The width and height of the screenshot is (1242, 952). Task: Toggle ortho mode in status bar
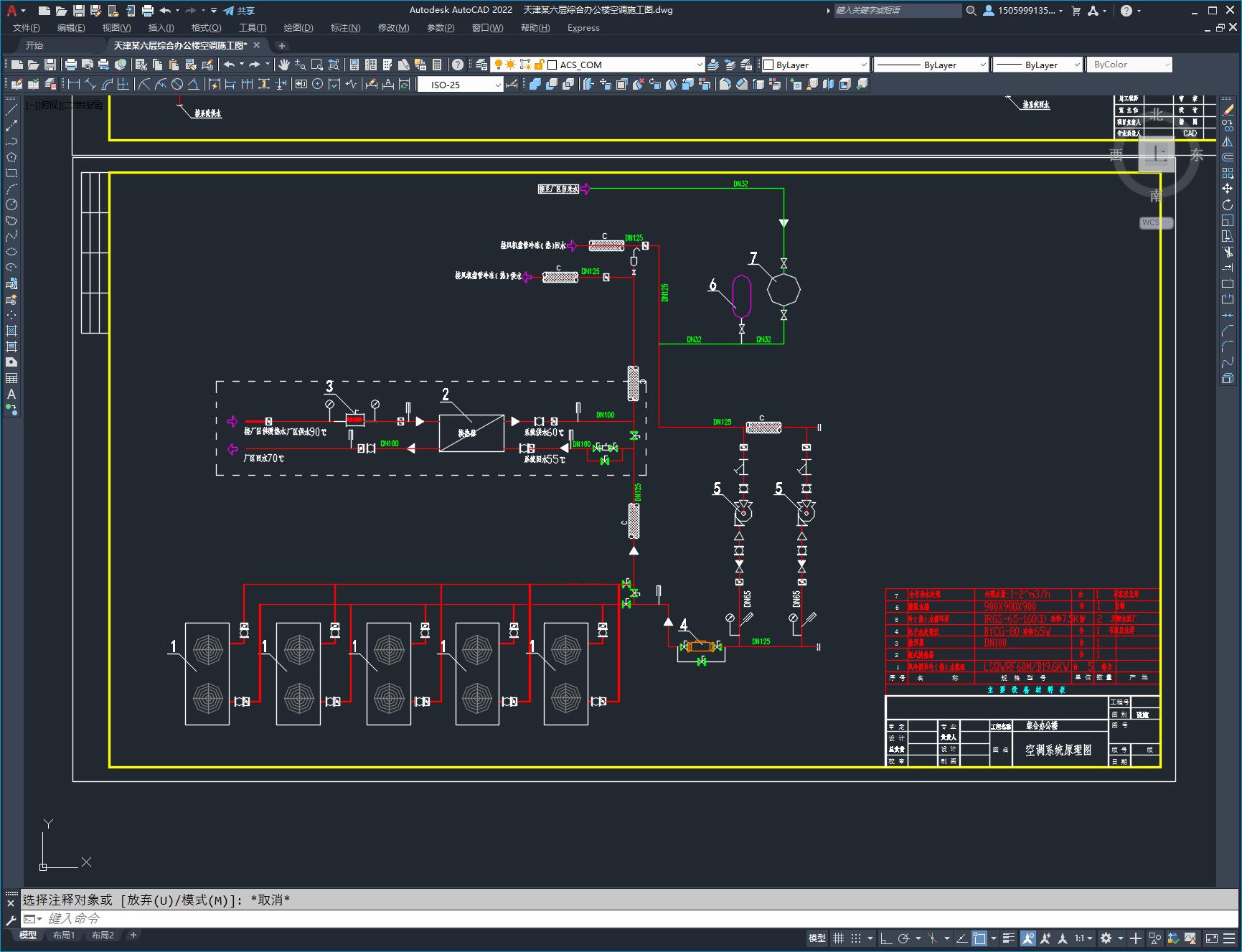(886, 938)
